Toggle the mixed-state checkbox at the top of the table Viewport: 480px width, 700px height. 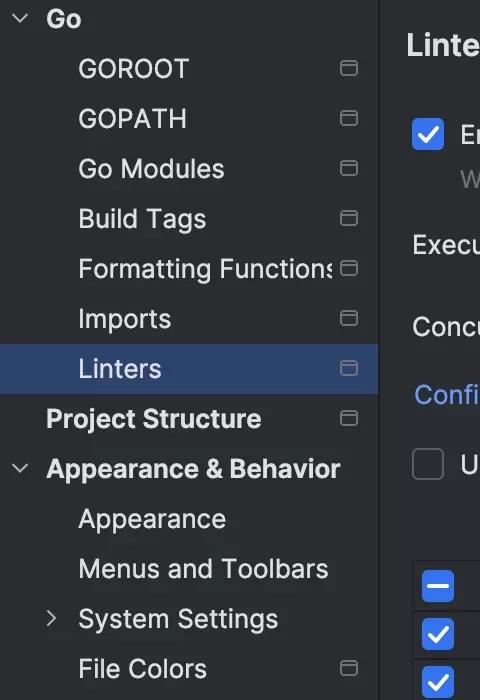(438, 586)
